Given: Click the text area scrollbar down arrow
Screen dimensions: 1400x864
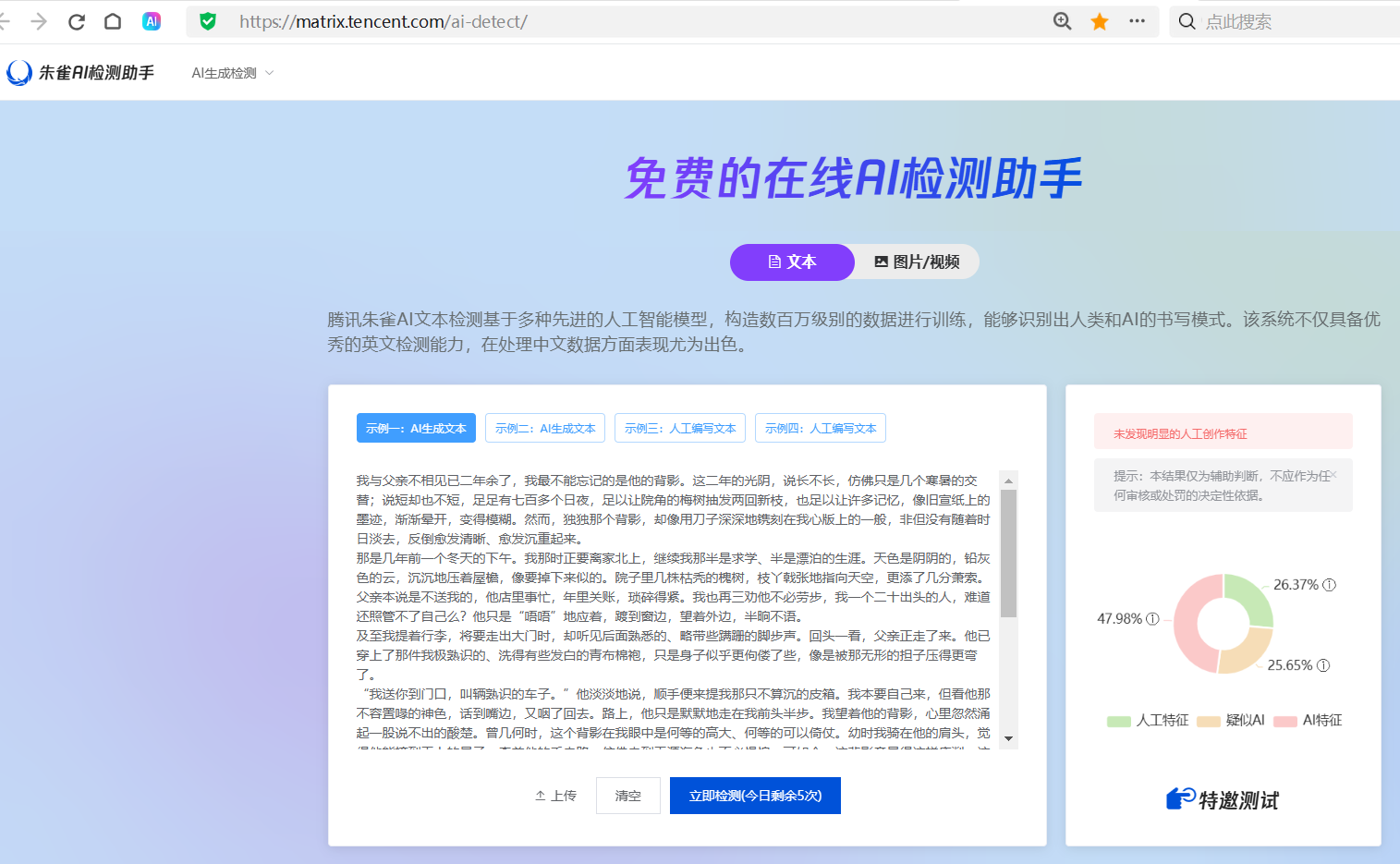Looking at the screenshot, I should 1009,738.
